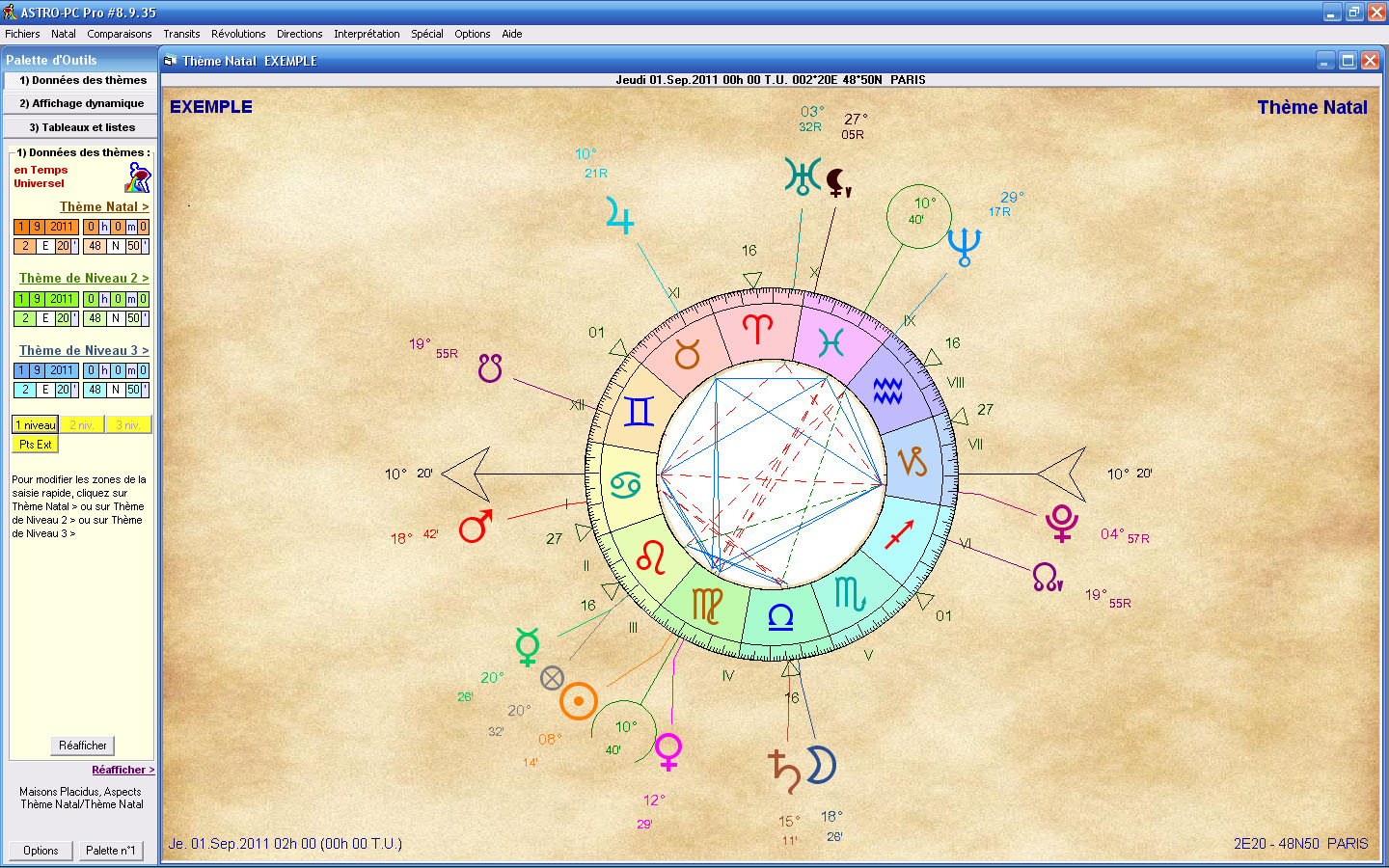Expand the '1) Données des thèmes' section
This screenshot has width=1389, height=868.
coord(80,81)
